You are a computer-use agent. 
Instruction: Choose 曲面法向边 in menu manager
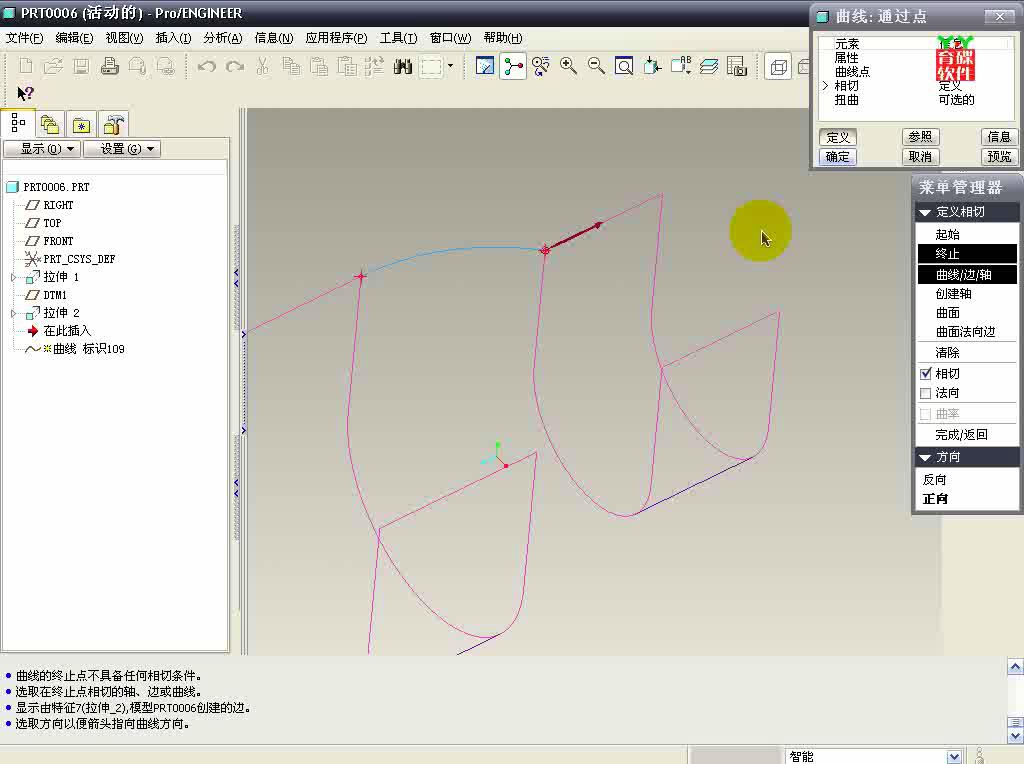[x=967, y=332]
